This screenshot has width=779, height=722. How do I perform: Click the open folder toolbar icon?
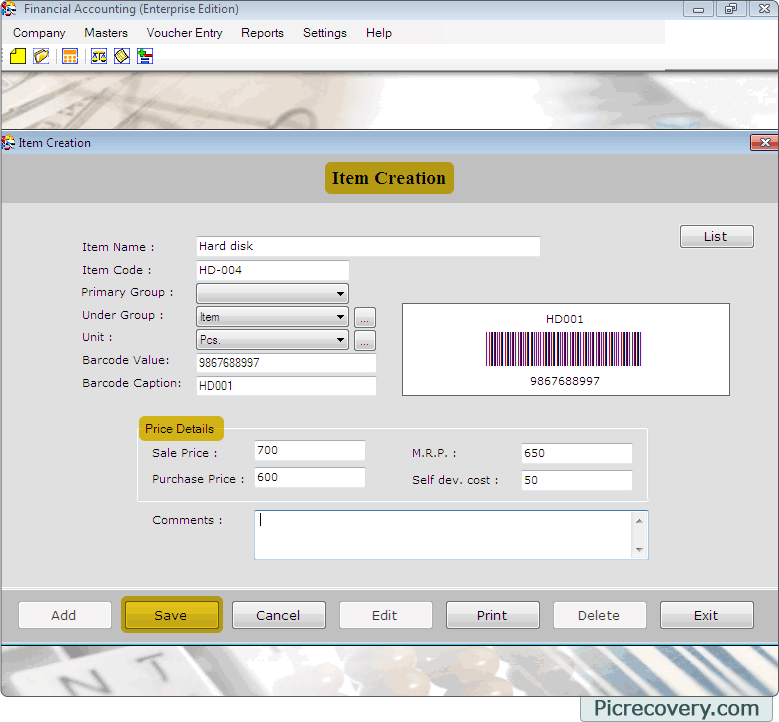tap(41, 56)
